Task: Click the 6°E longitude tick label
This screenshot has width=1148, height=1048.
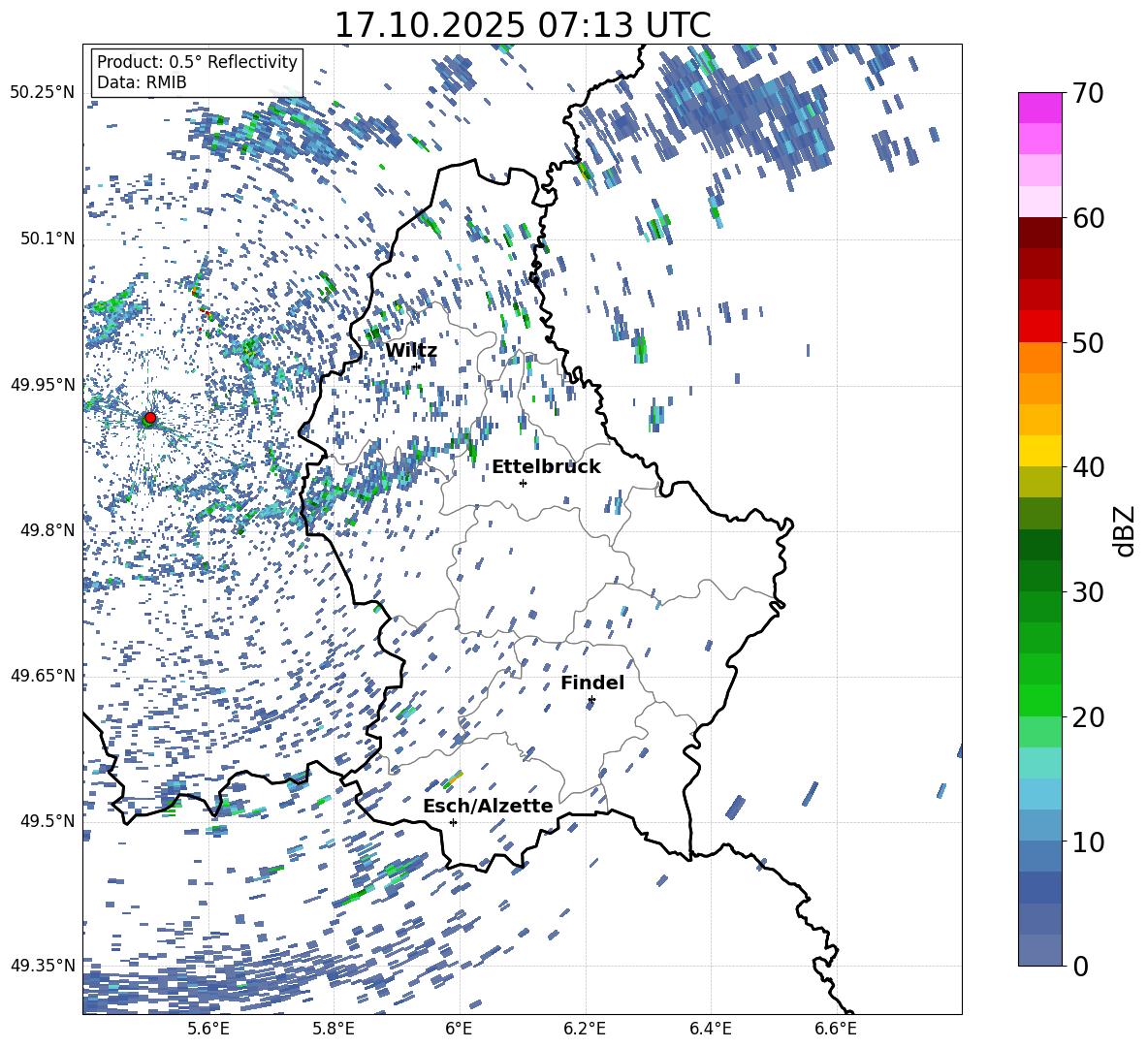Action: coord(459,1029)
